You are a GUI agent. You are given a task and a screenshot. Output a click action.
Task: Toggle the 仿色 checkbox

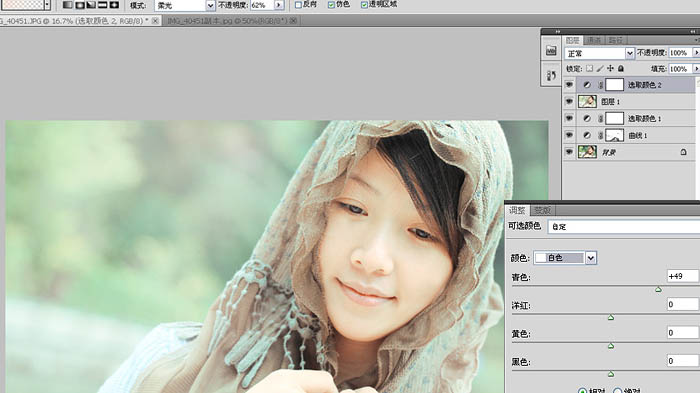point(331,5)
